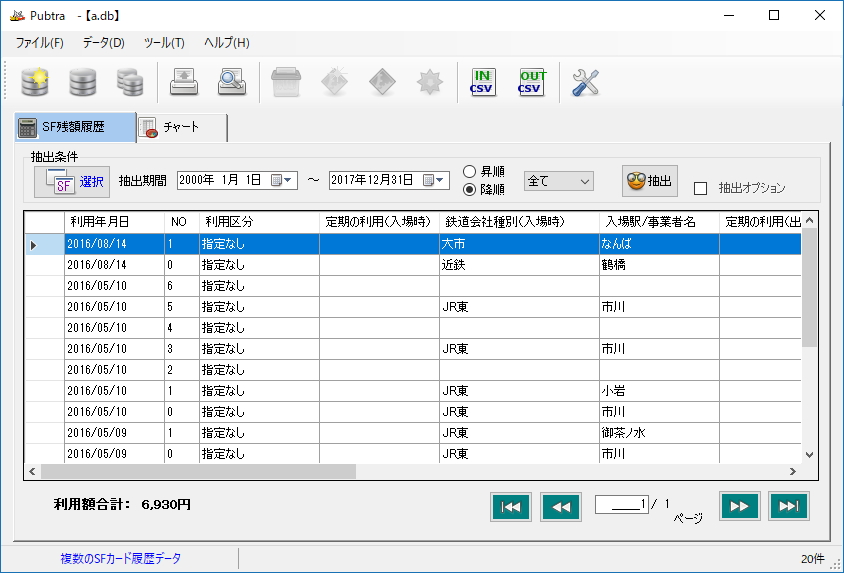Switch to the SF残額履歴 tab
This screenshot has width=844, height=573.
point(75,128)
